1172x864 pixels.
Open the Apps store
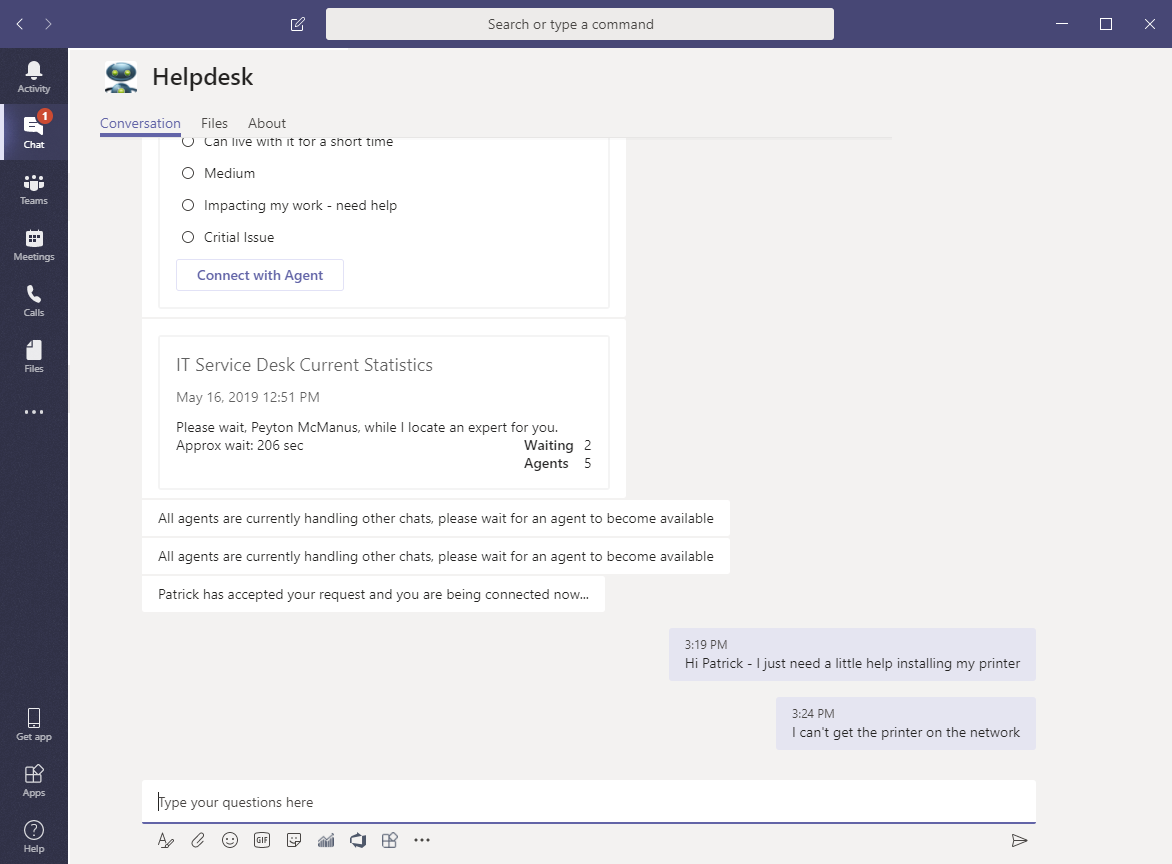[x=34, y=780]
